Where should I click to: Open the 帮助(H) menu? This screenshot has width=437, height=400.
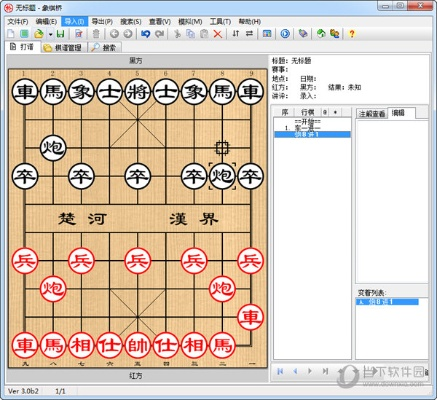click(x=249, y=22)
